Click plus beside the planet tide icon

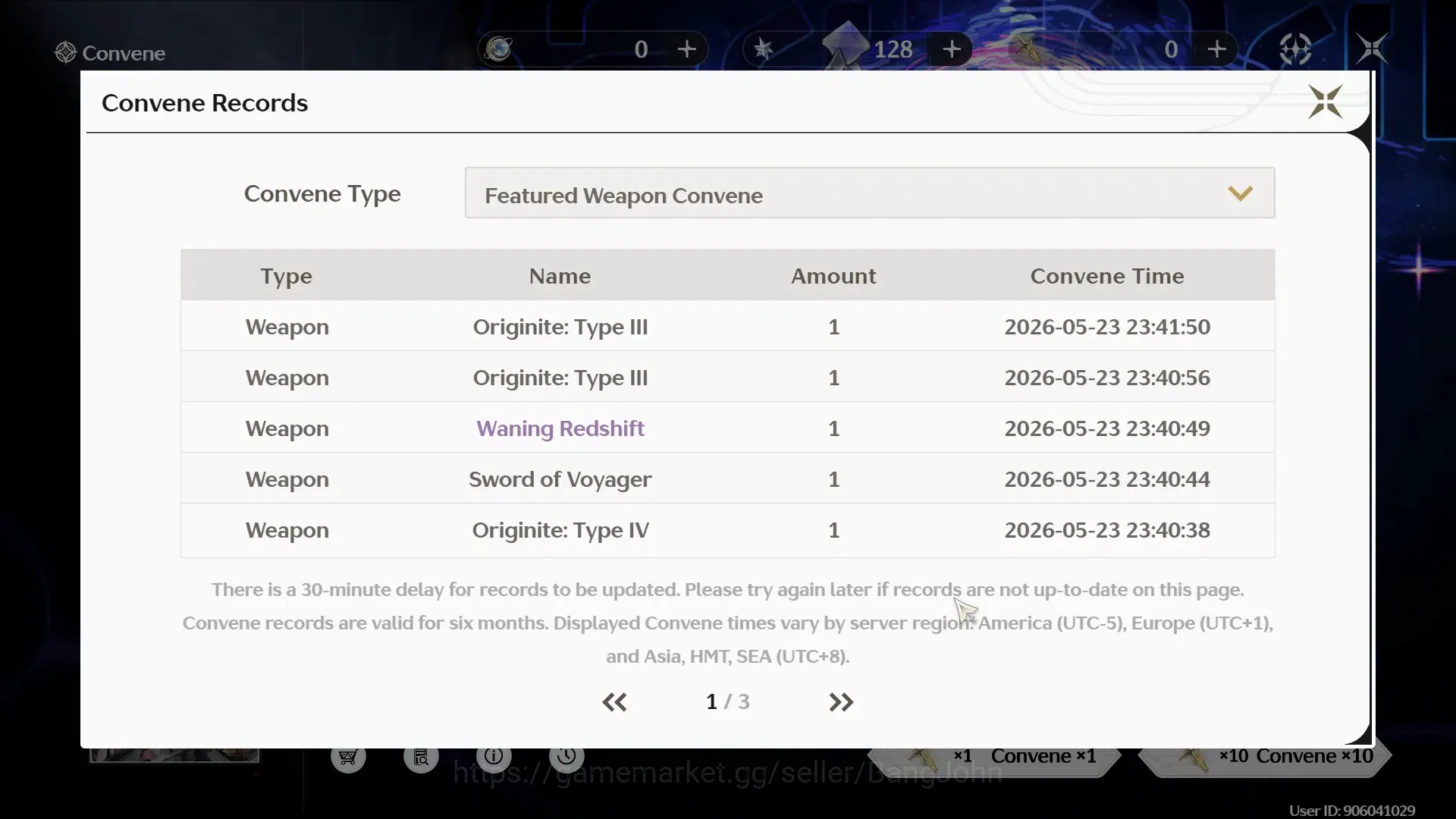pyautogui.click(x=687, y=49)
